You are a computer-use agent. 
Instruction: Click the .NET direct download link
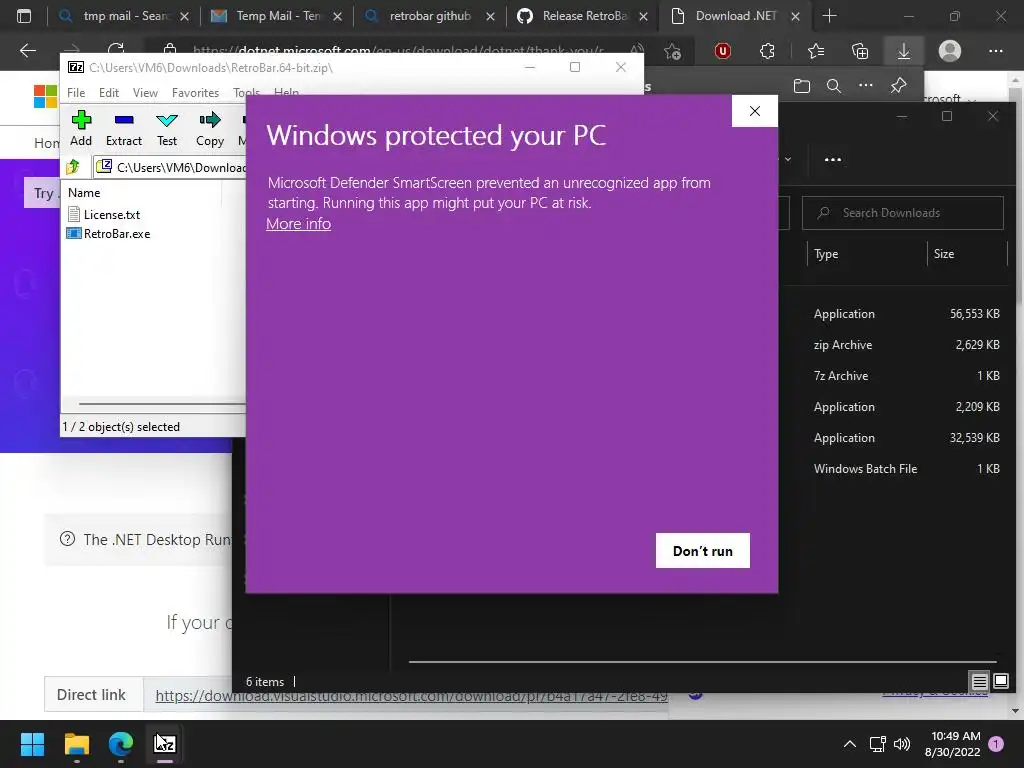(x=411, y=696)
